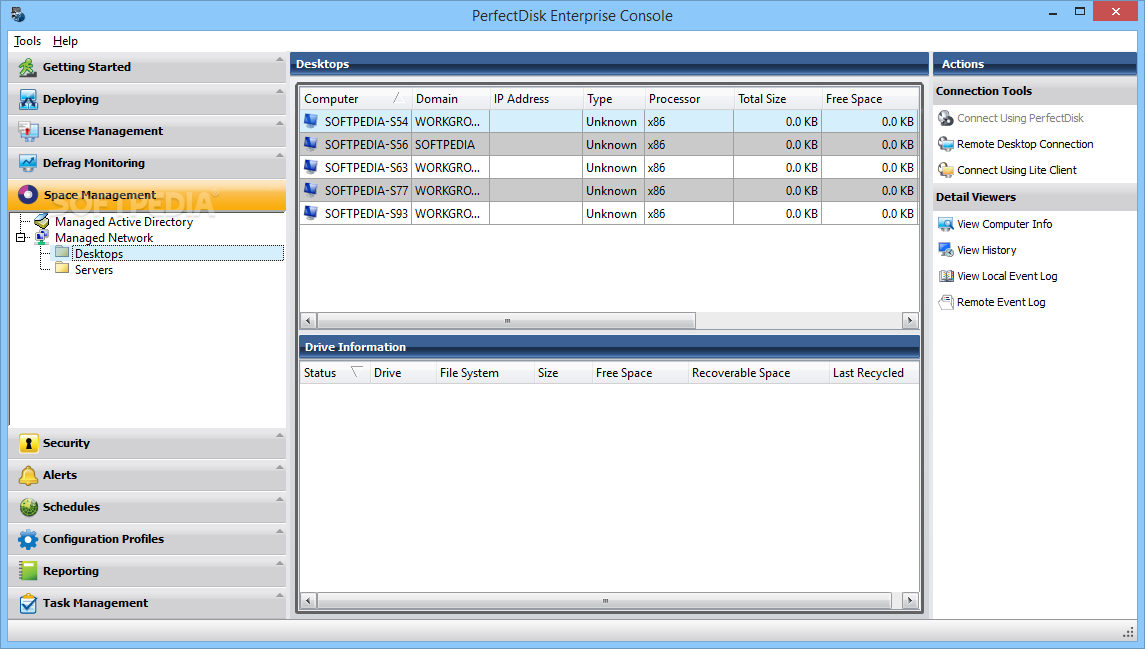The width and height of the screenshot is (1145, 649).
Task: Sort by Recoverable Space column header
Action: tap(758, 372)
